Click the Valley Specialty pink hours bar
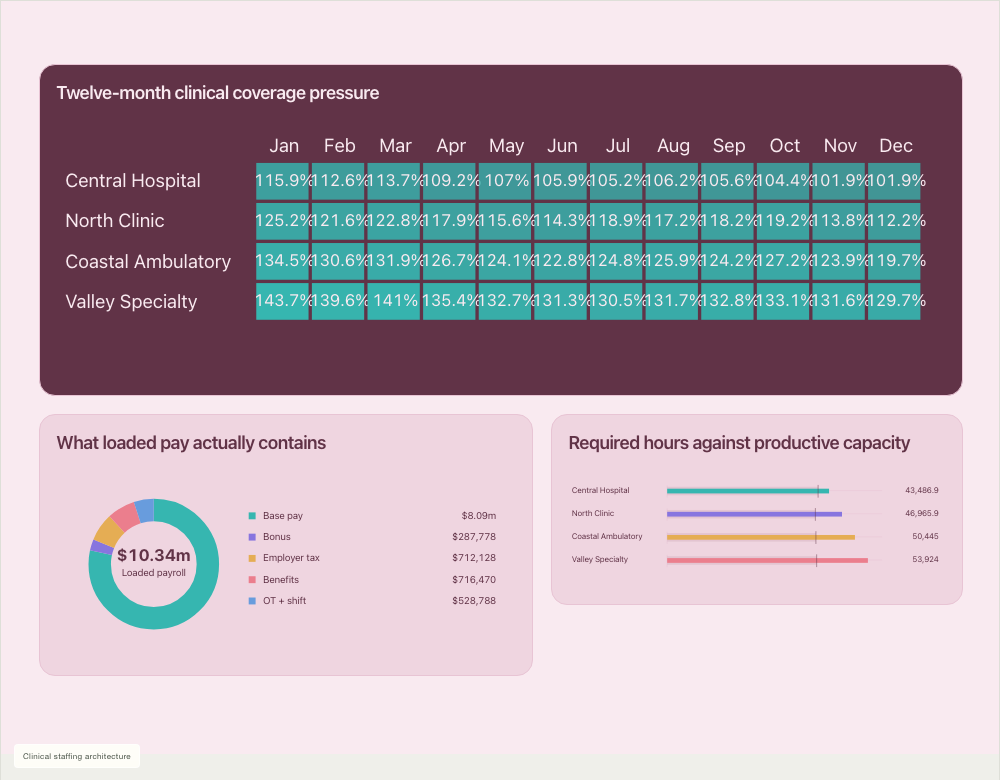Image resolution: width=1000 pixels, height=780 pixels. click(x=767, y=561)
